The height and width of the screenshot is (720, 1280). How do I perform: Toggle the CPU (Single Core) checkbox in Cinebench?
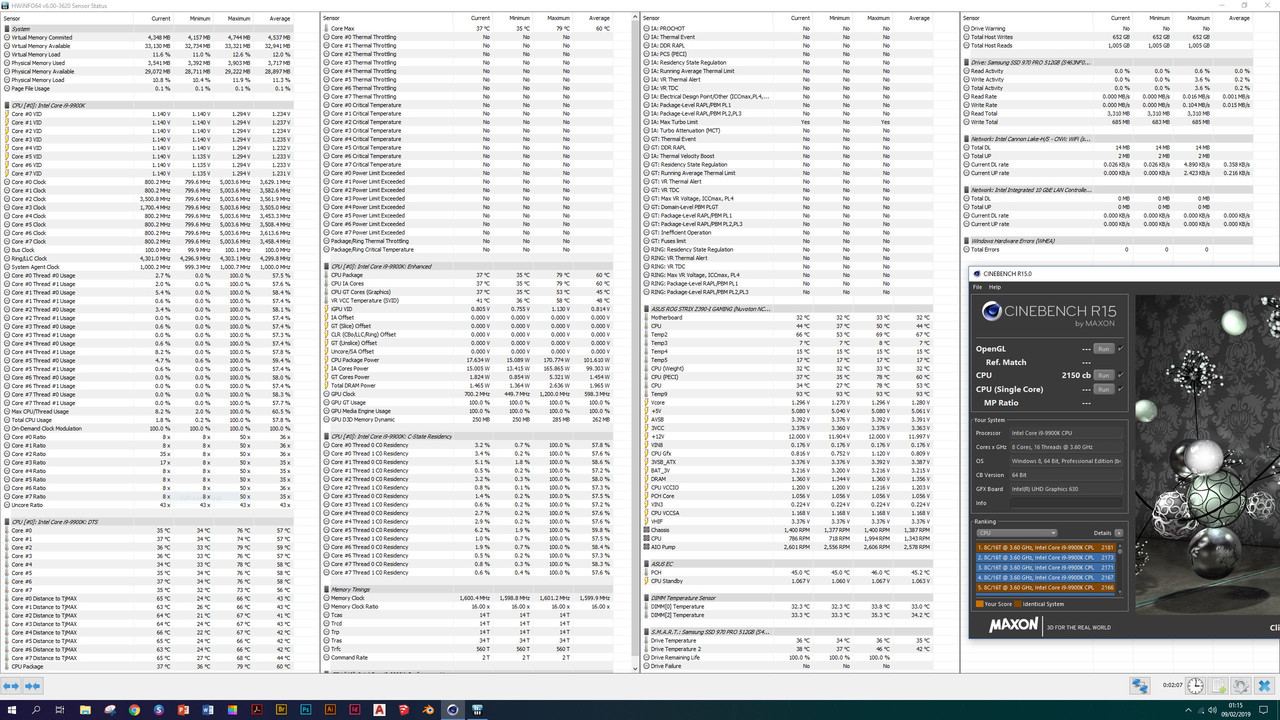point(1120,388)
